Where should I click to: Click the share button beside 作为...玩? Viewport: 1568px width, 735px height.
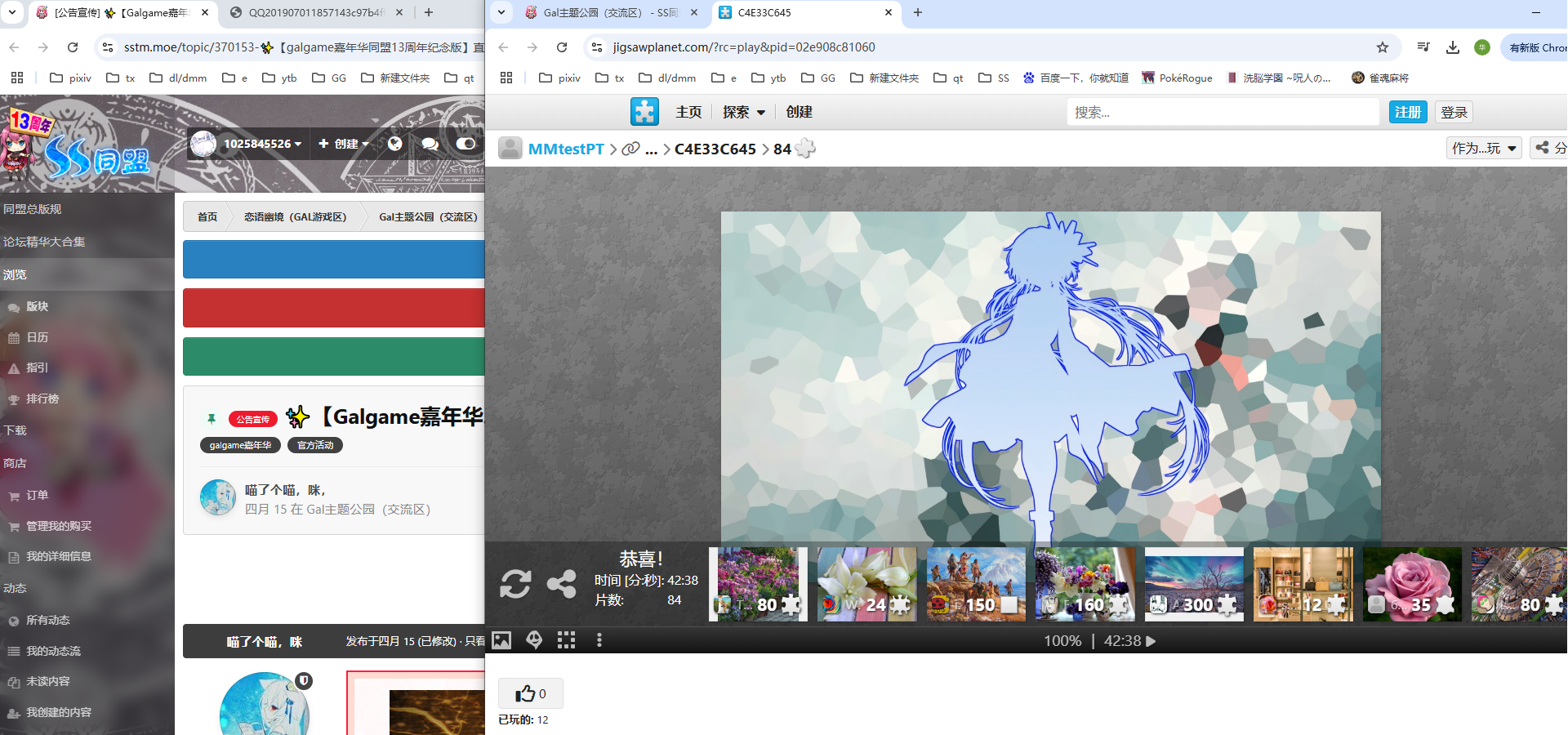pos(1549,148)
